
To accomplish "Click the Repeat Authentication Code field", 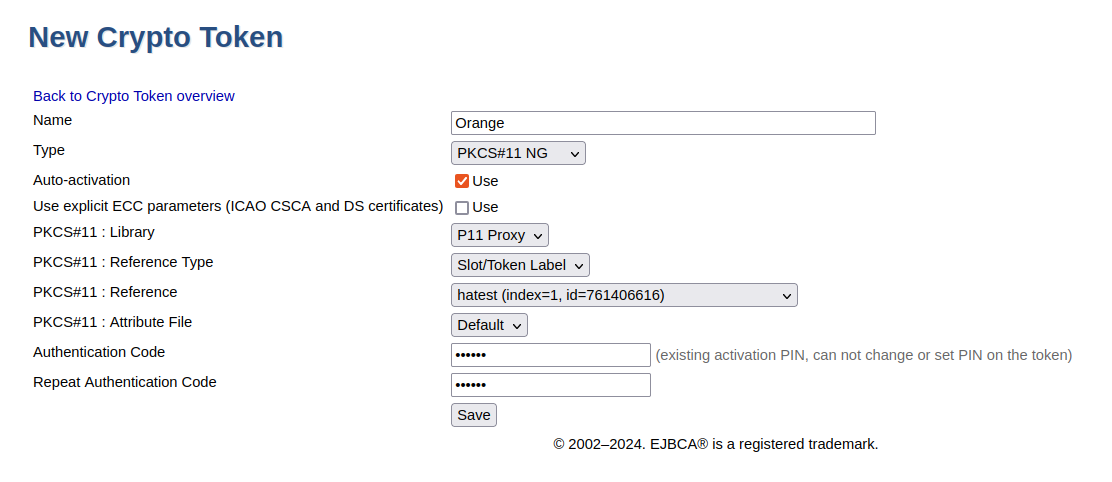I will tap(551, 385).
